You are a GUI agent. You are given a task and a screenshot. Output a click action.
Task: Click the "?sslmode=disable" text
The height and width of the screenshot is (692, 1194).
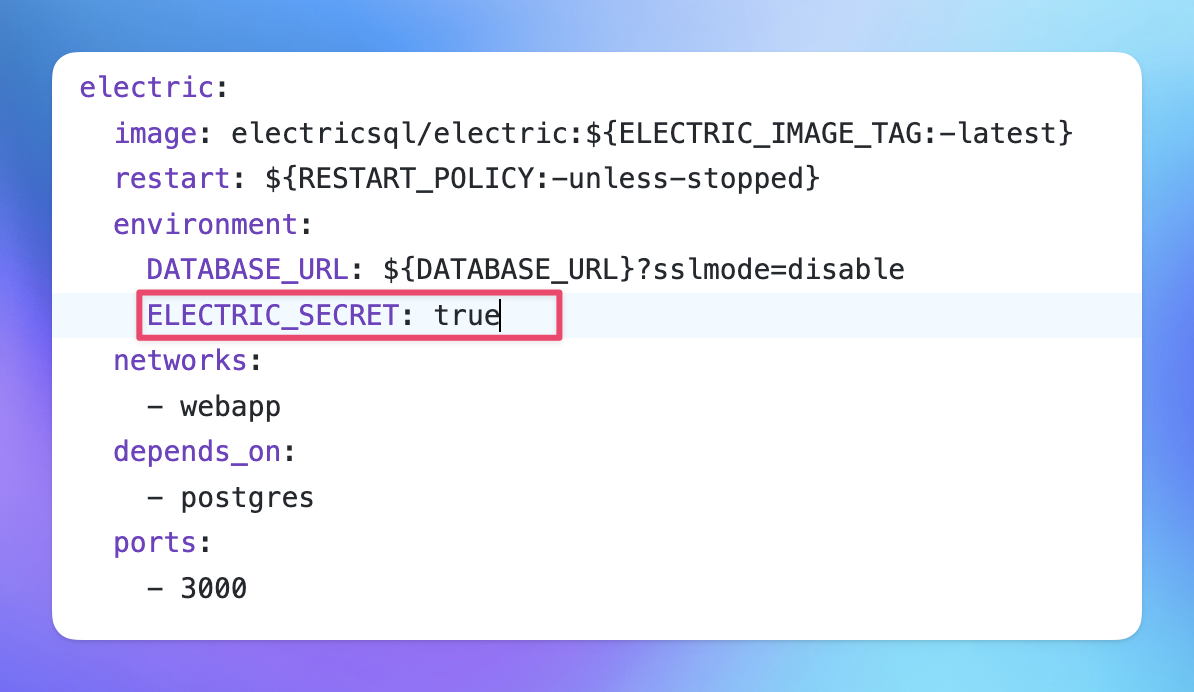pyautogui.click(x=770, y=270)
